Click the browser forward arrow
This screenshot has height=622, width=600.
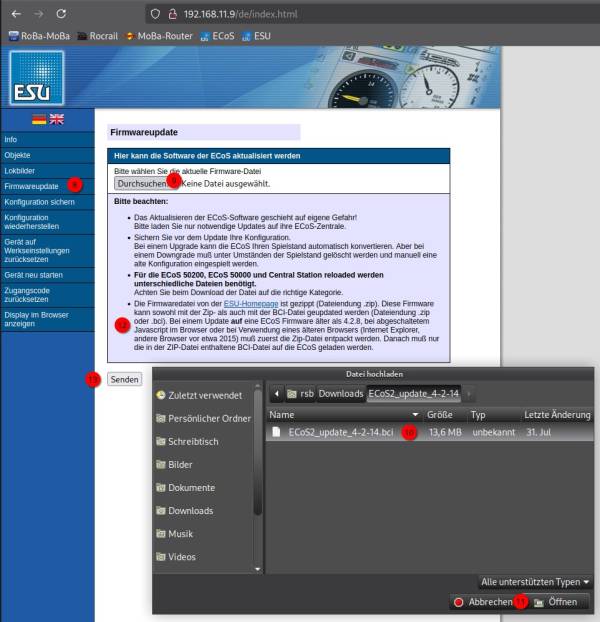[x=38, y=14]
